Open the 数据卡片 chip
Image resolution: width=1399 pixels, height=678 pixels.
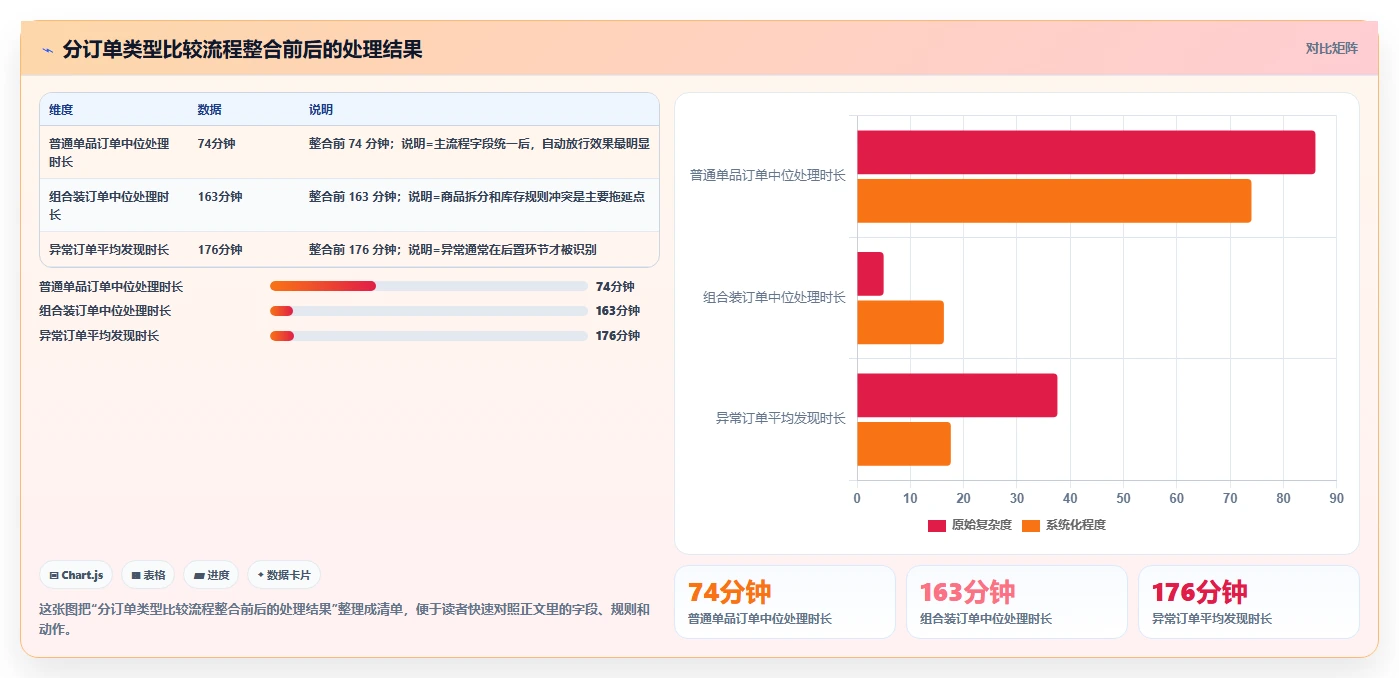(x=284, y=575)
